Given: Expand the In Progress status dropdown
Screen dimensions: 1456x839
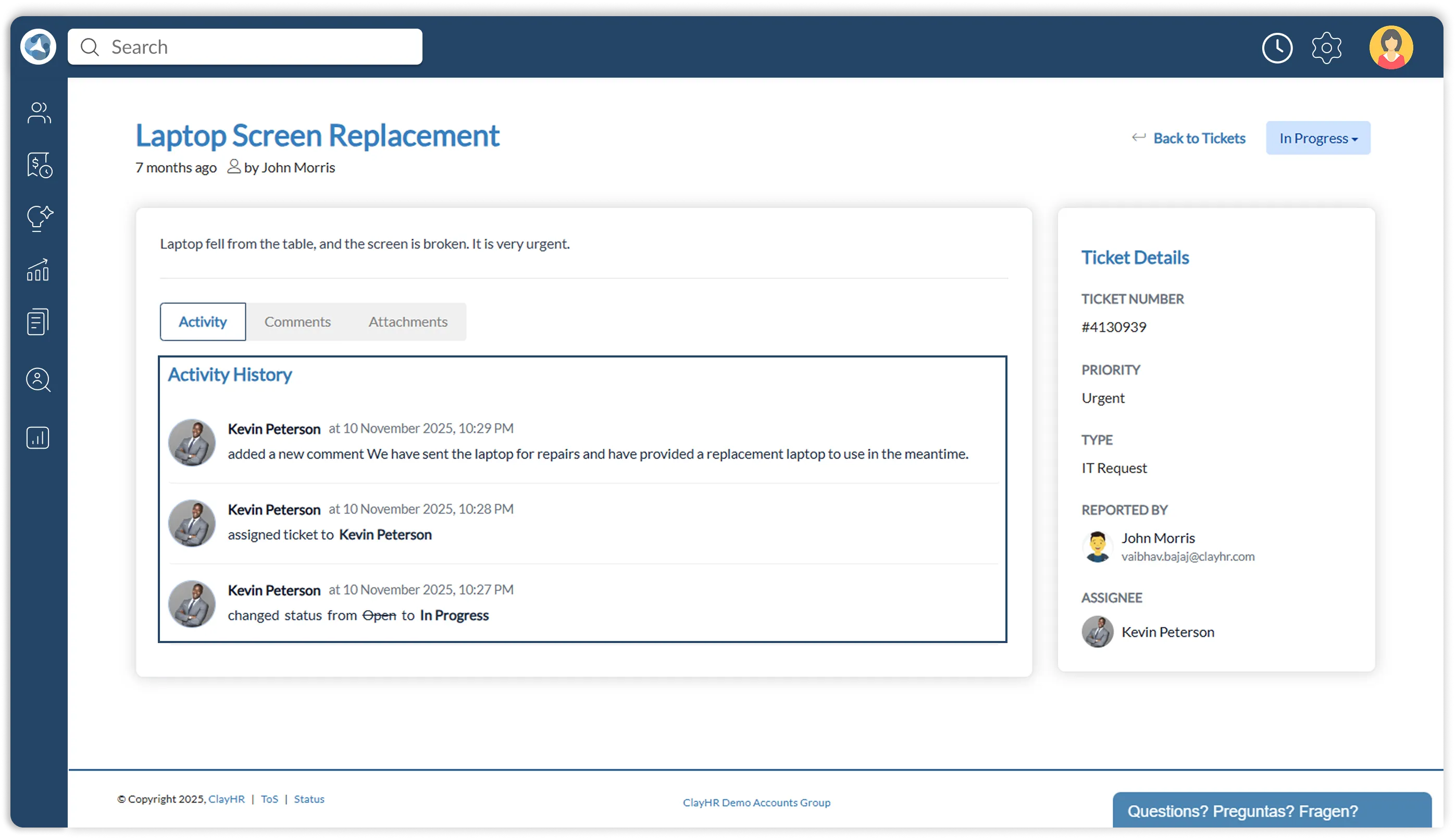Looking at the screenshot, I should pyautogui.click(x=1318, y=138).
